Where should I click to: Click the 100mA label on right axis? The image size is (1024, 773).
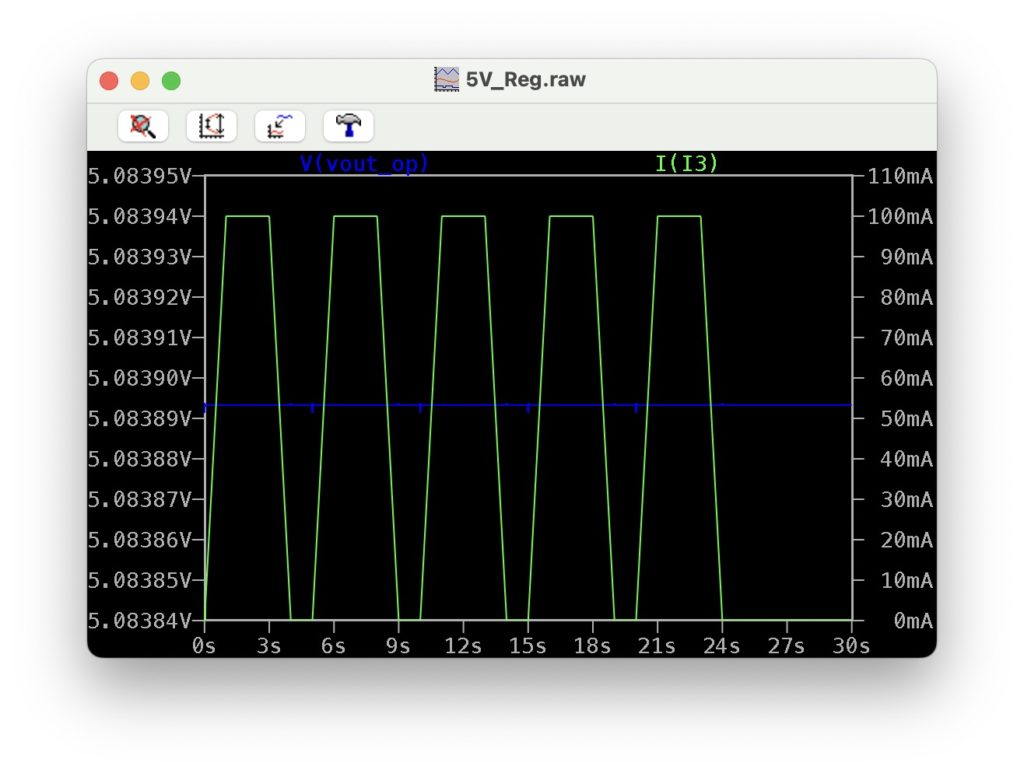tap(899, 216)
